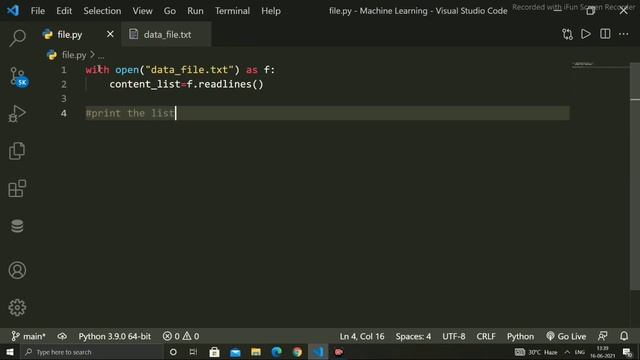Open the Help menu
The image size is (640, 360).
(271, 11)
